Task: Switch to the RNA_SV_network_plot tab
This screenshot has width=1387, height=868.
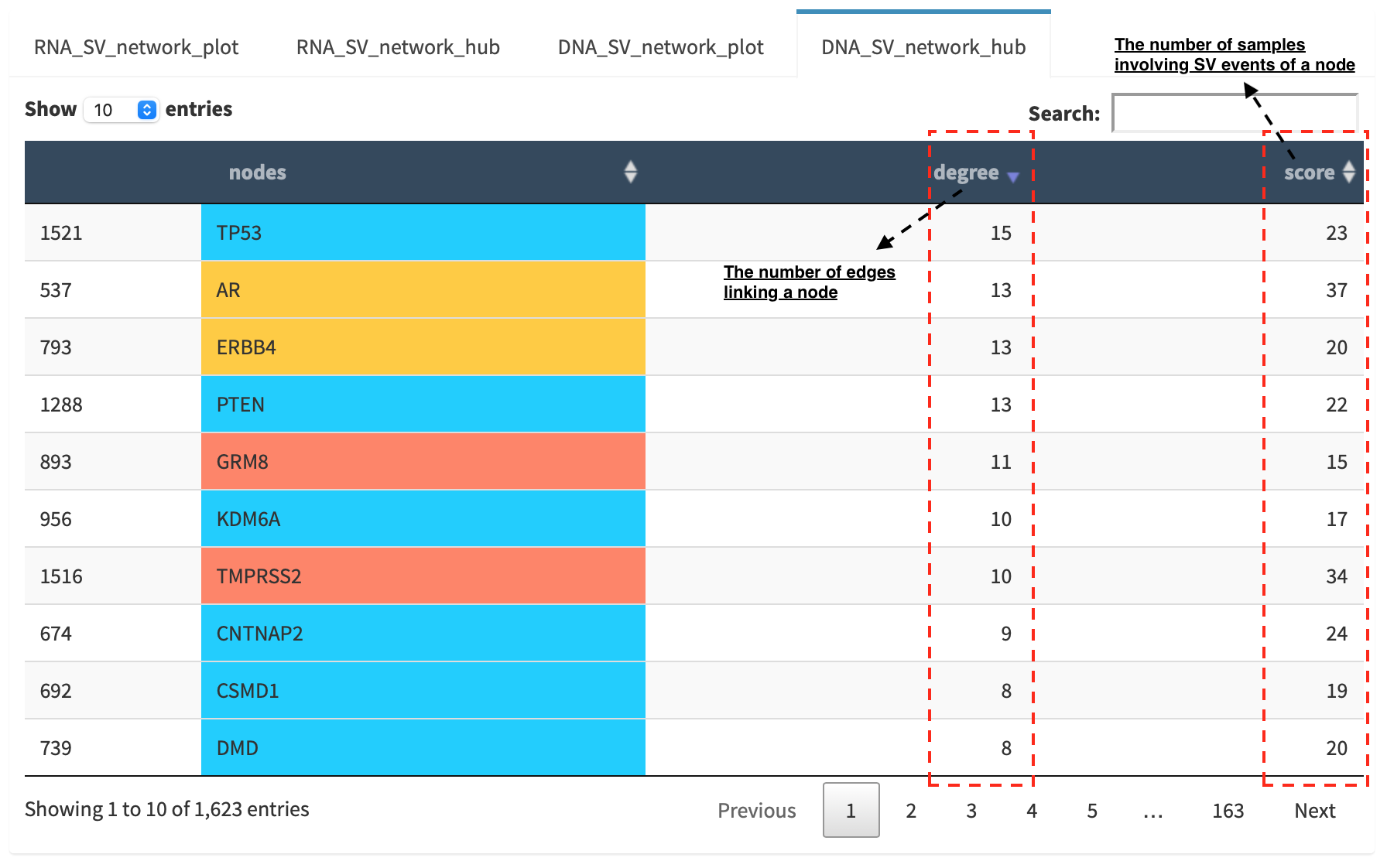Action: tap(136, 47)
